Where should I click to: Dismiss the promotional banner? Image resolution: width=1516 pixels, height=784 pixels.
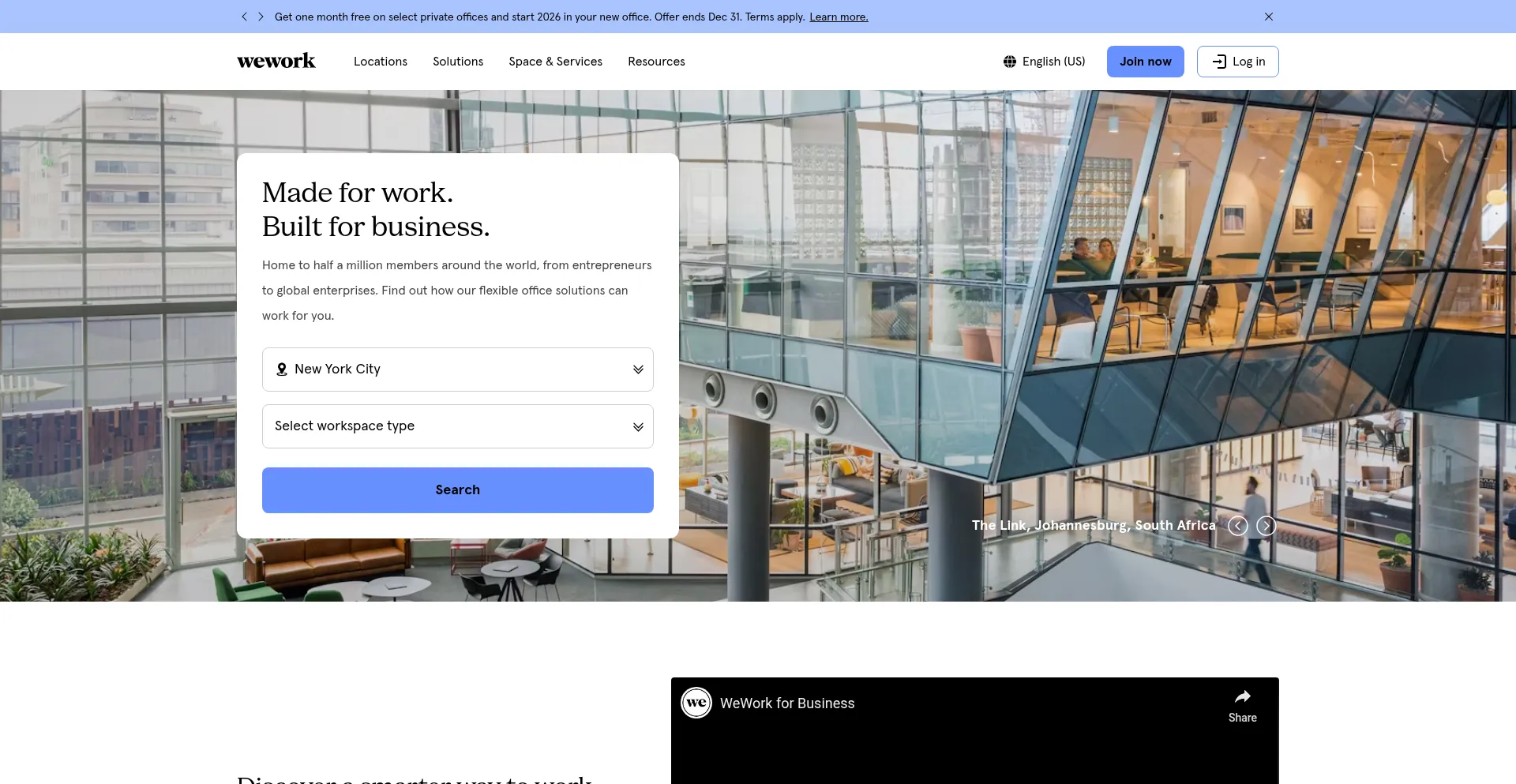click(1269, 16)
